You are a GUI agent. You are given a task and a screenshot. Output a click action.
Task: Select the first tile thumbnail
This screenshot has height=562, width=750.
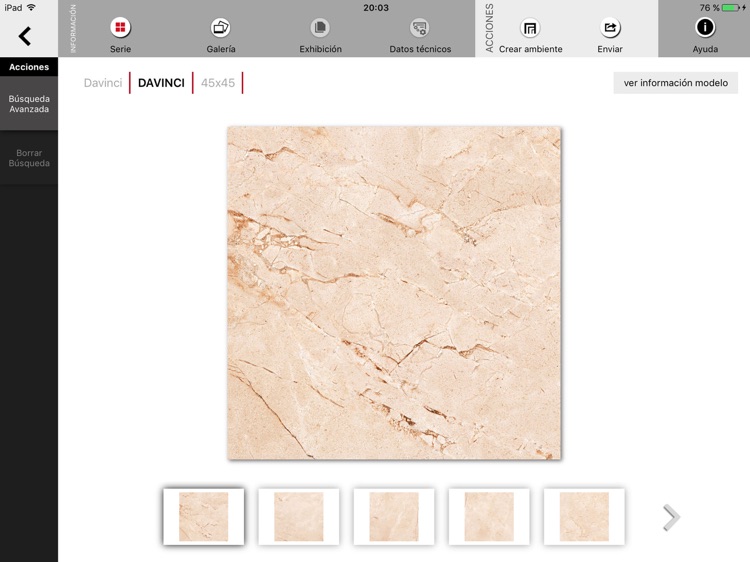[204, 517]
